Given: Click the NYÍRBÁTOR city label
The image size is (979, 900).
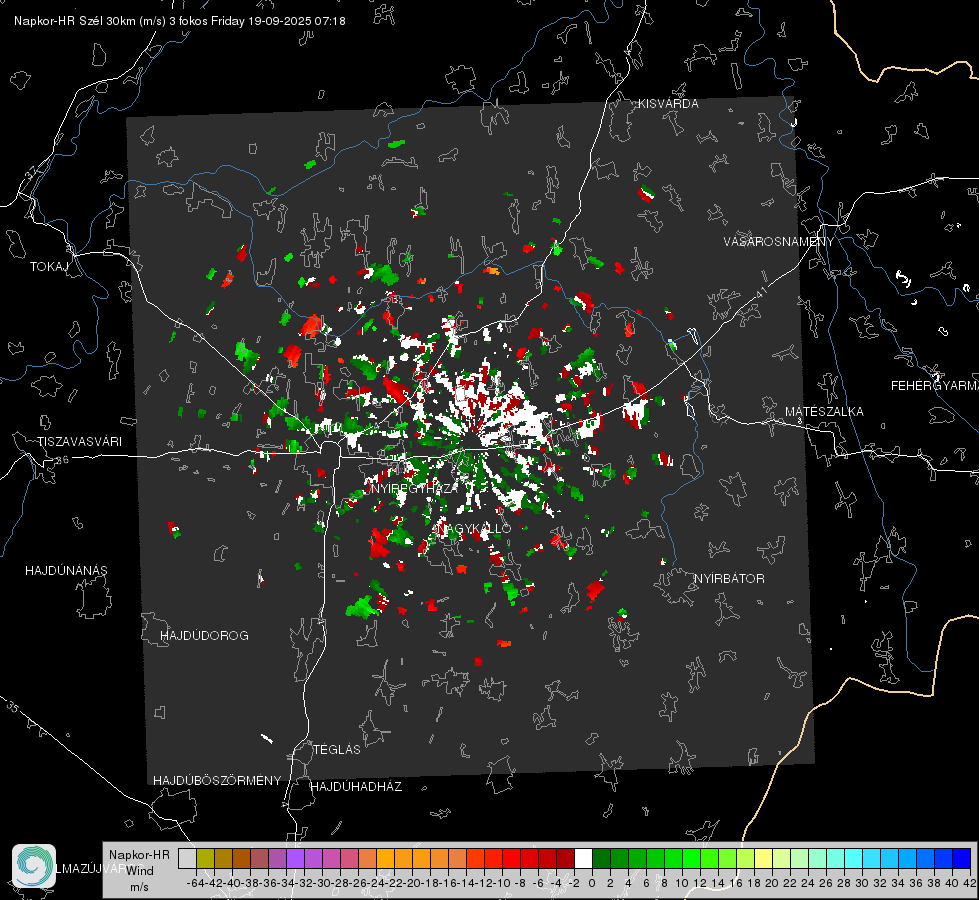Looking at the screenshot, I should coord(729,579).
